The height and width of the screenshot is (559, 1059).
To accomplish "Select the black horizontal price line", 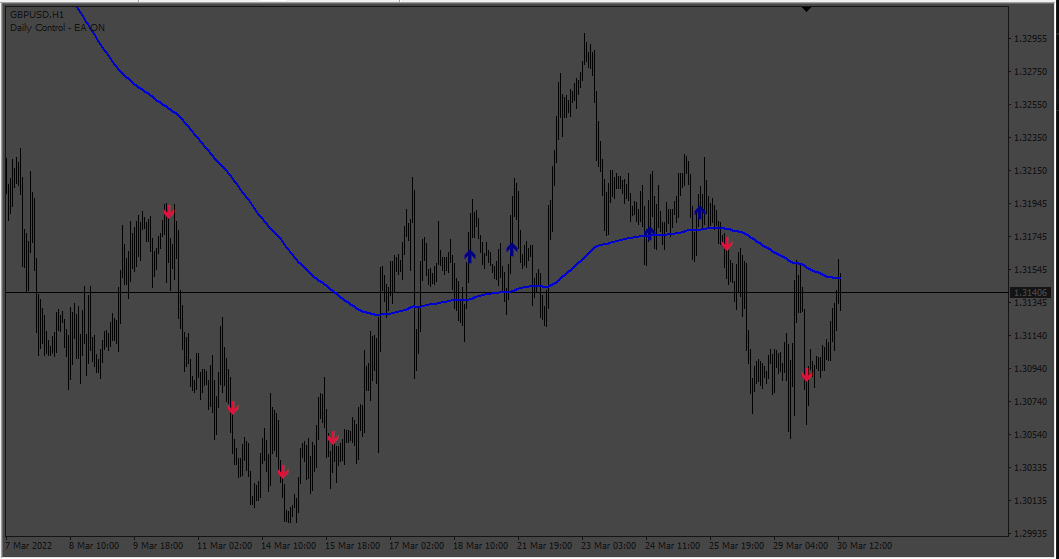I will click(x=507, y=292).
